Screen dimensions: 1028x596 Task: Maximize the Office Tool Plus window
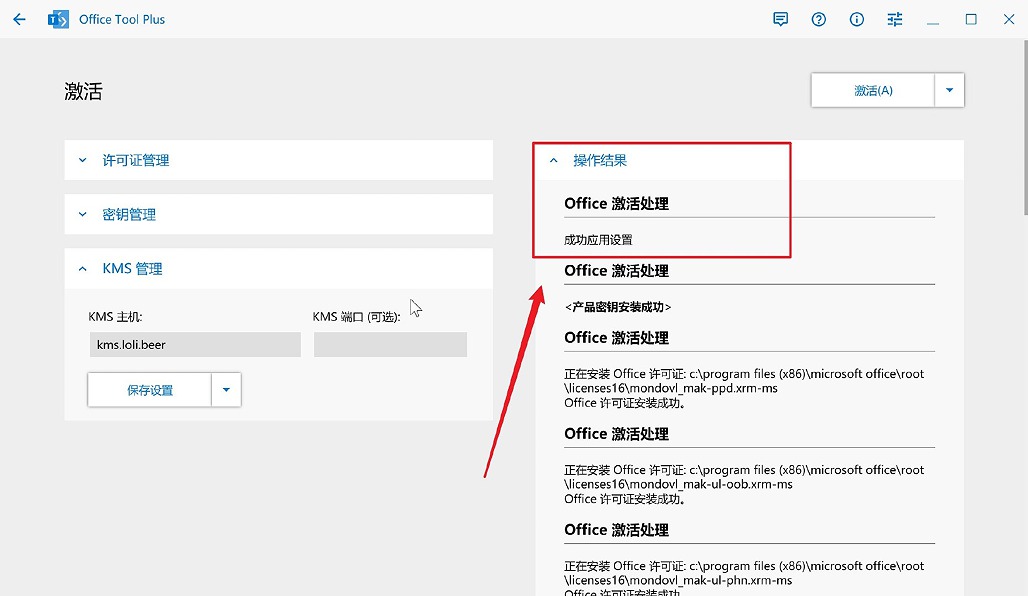[x=971, y=20]
